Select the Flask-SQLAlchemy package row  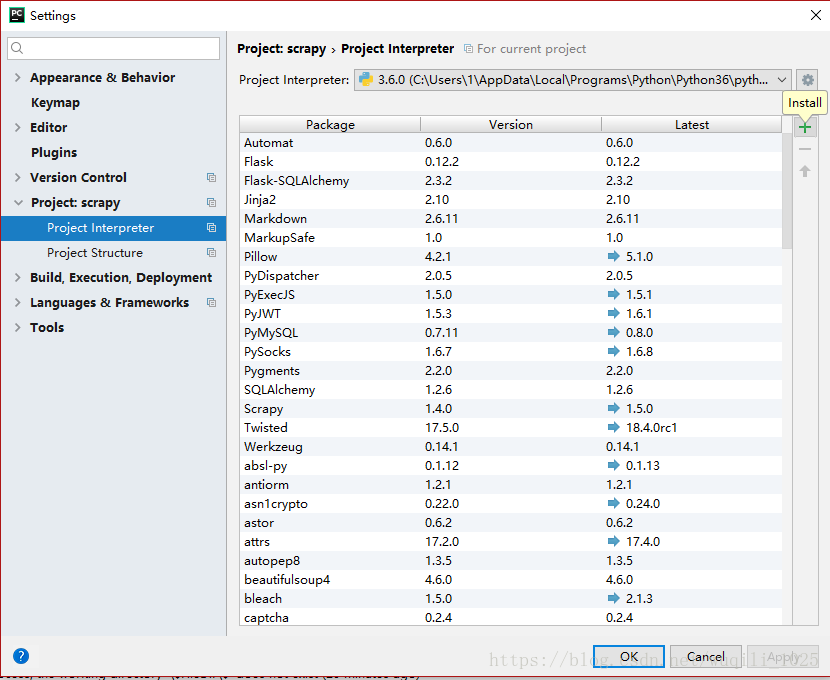511,181
